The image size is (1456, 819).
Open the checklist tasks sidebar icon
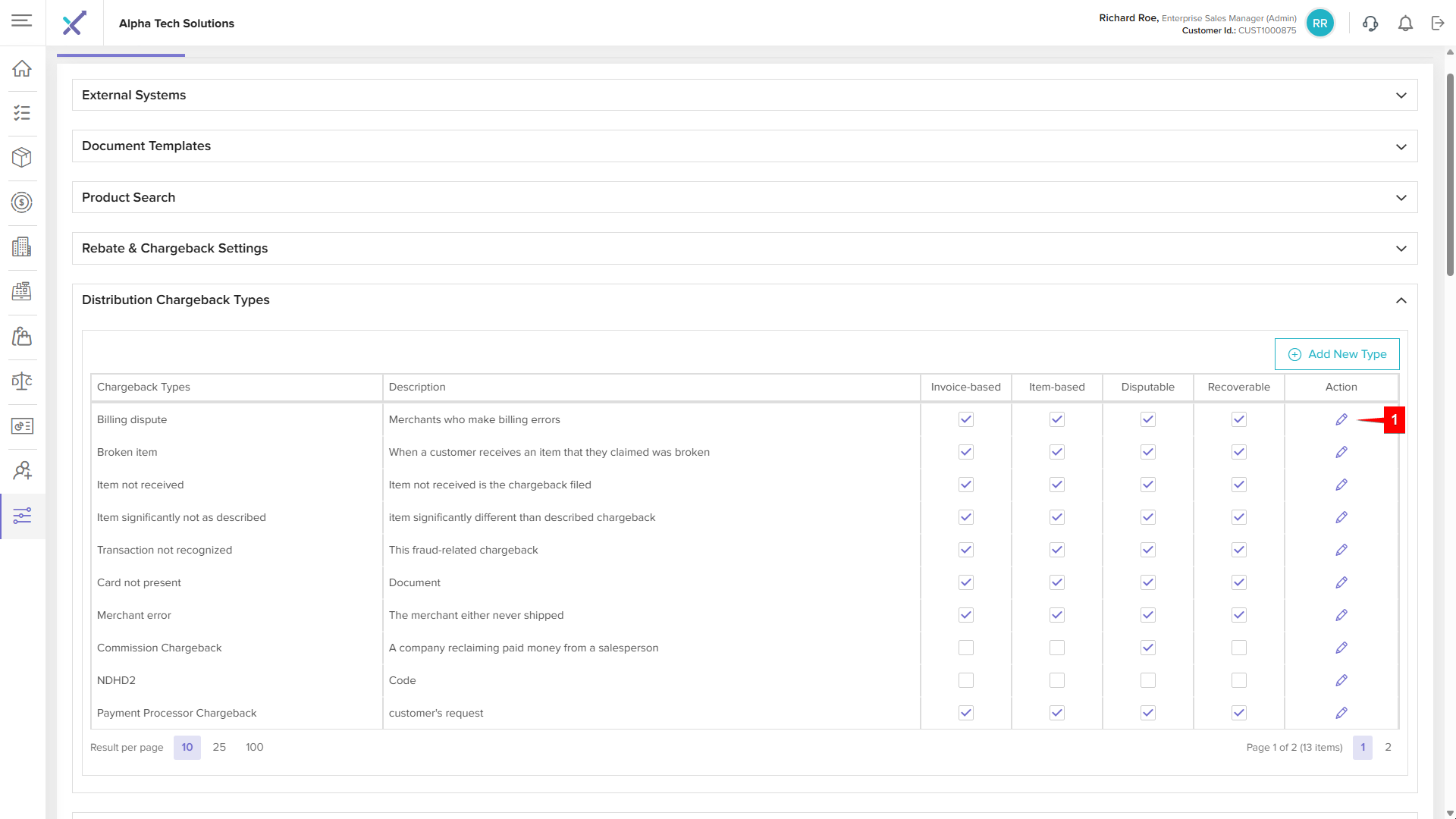coord(22,113)
